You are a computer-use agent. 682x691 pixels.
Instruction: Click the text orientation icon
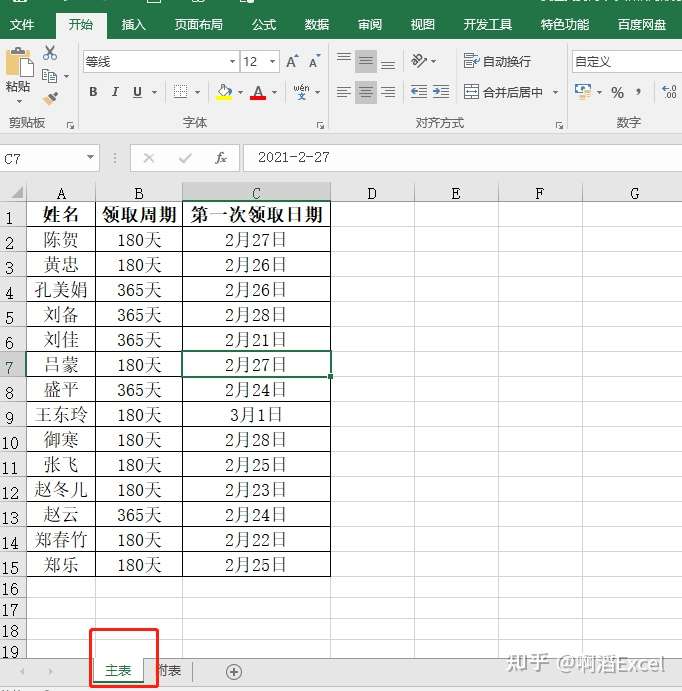pyautogui.click(x=419, y=60)
